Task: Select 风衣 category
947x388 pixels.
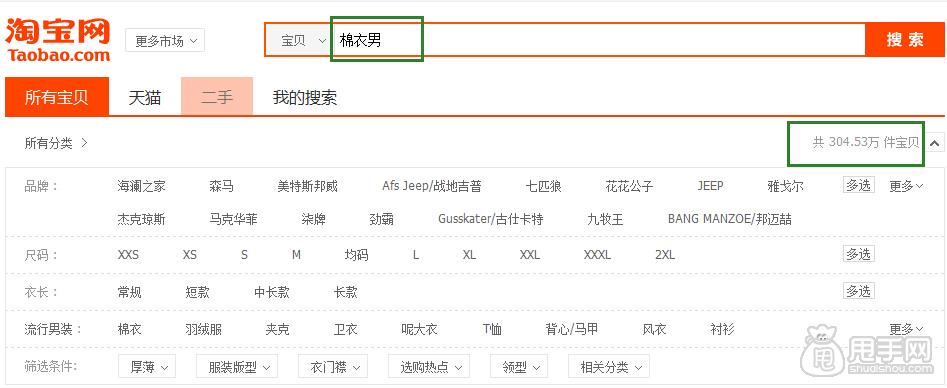Action: [654, 329]
